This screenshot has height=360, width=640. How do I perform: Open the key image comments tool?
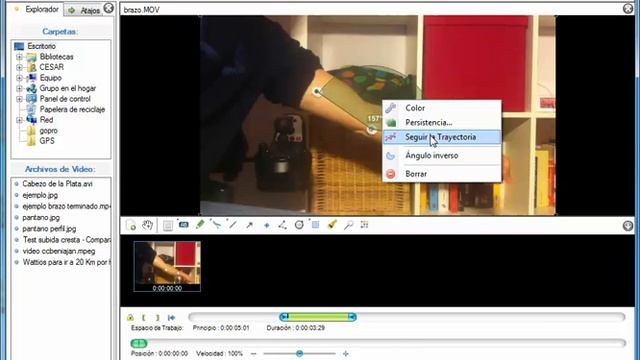(x=167, y=225)
